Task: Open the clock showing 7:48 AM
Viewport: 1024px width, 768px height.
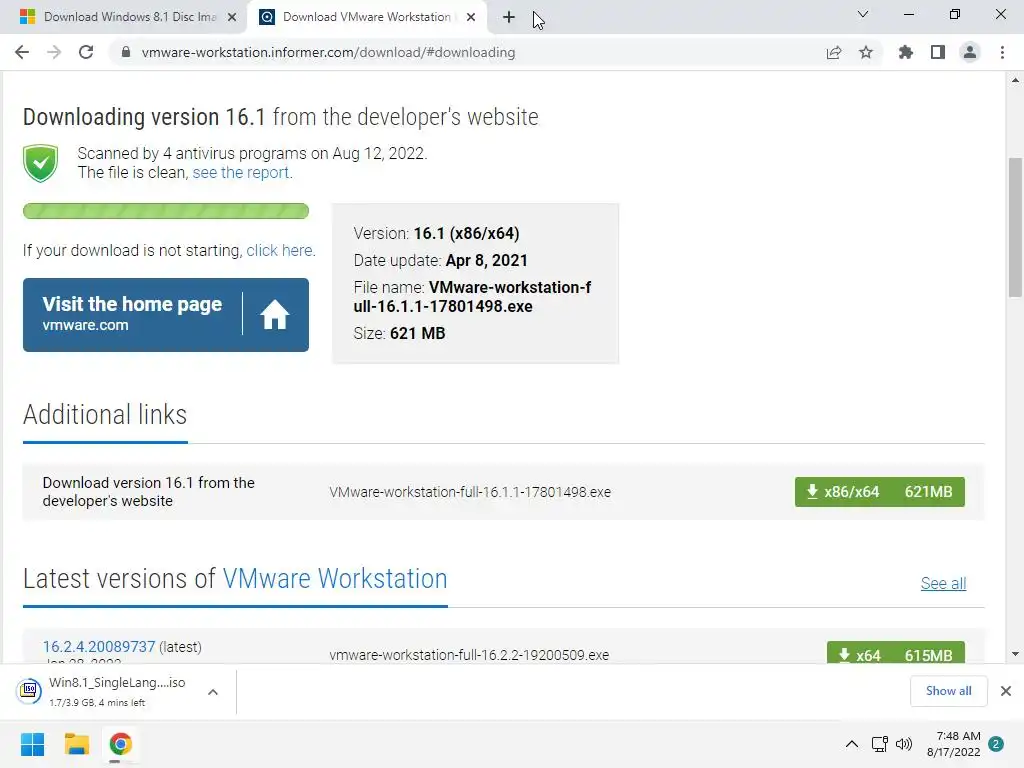Action: click(x=953, y=744)
